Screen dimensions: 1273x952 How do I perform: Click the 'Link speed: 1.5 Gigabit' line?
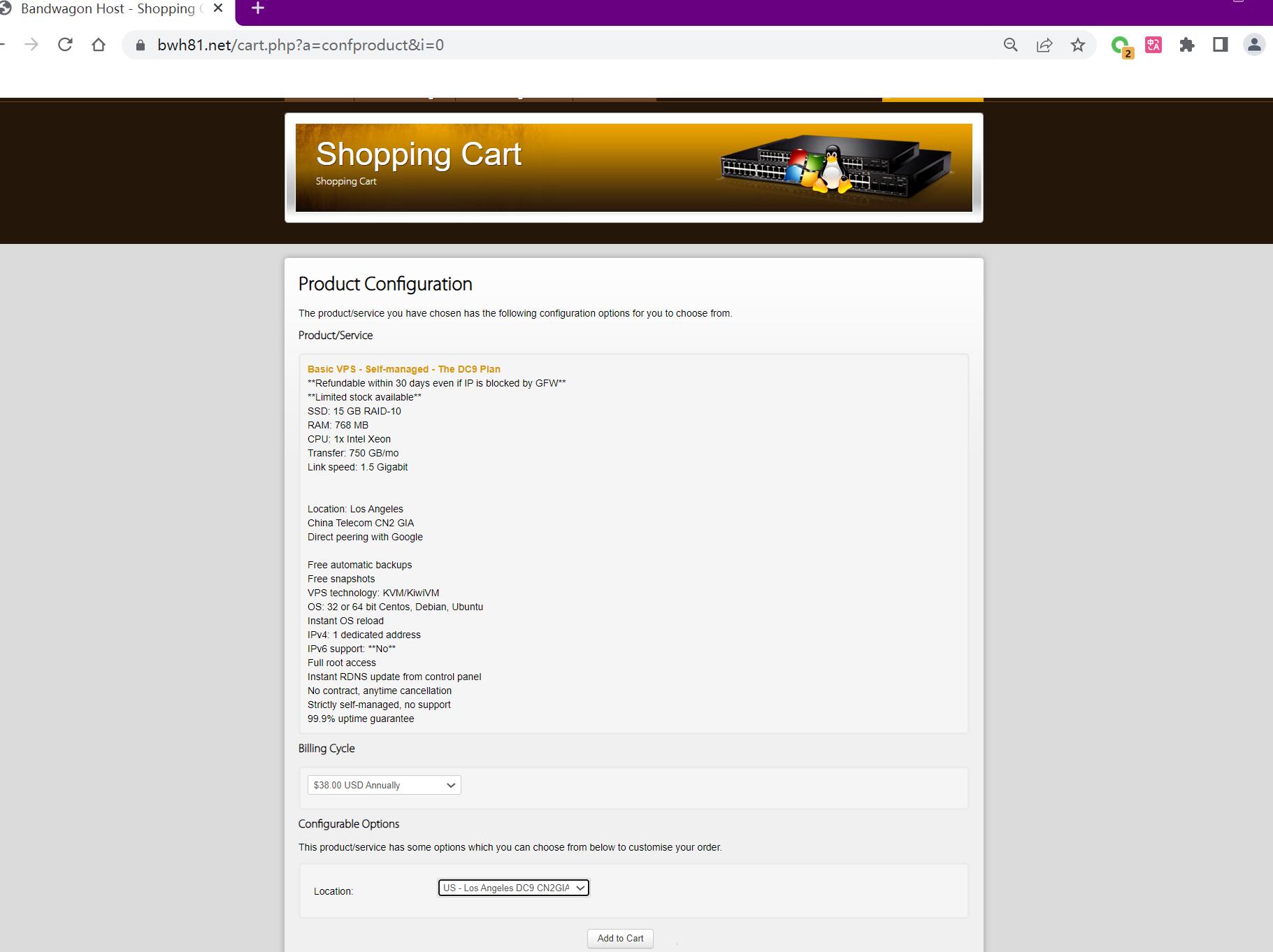click(x=357, y=467)
